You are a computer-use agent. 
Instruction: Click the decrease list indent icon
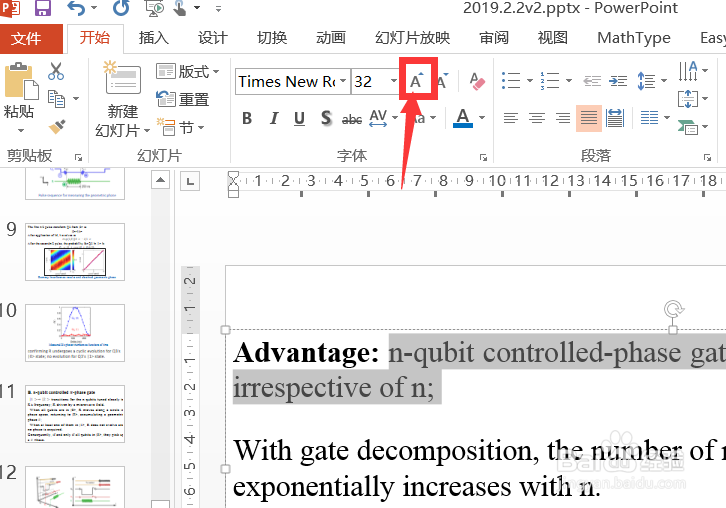pyautogui.click(x=592, y=82)
